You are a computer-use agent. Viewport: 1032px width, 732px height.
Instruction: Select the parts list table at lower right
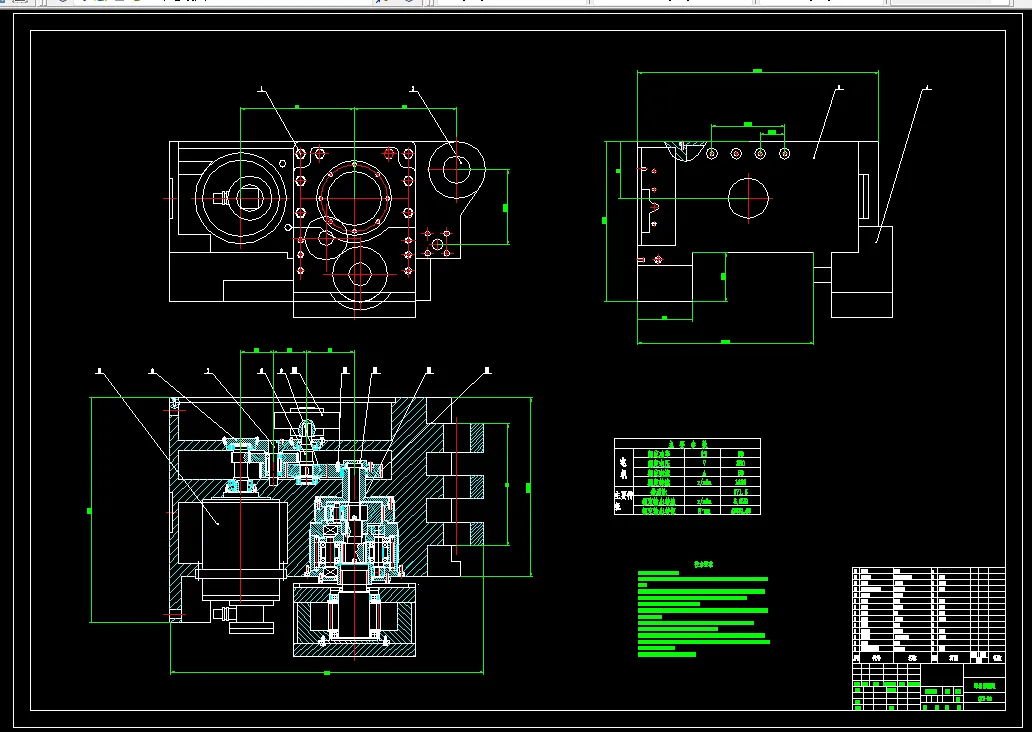[x=929, y=615]
